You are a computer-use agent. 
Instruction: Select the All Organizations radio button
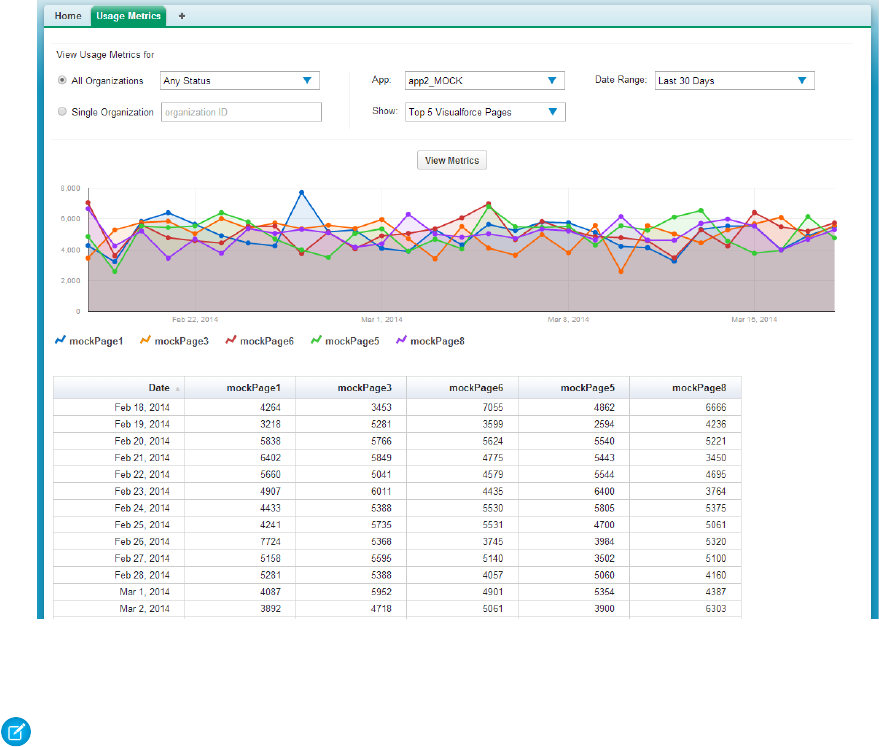(62, 81)
